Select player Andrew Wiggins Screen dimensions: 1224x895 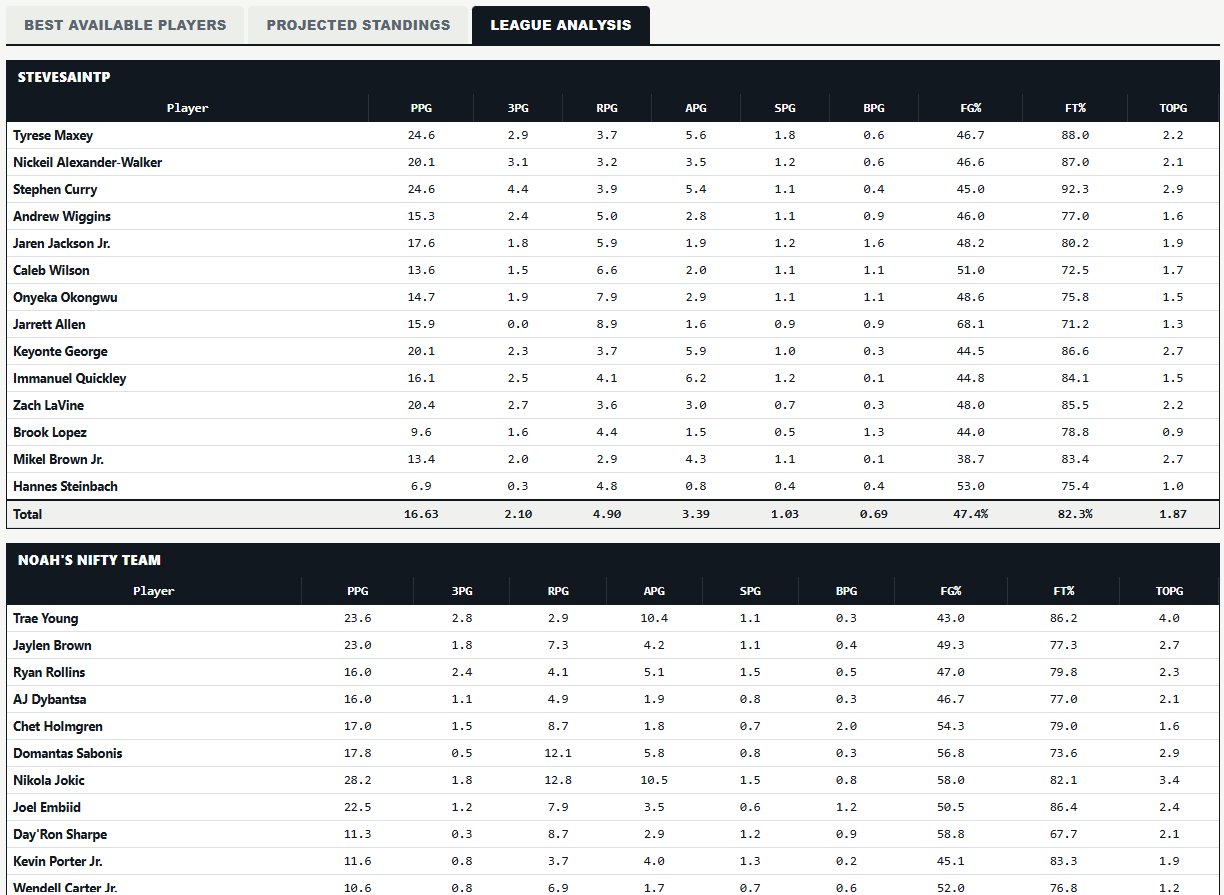[62, 216]
